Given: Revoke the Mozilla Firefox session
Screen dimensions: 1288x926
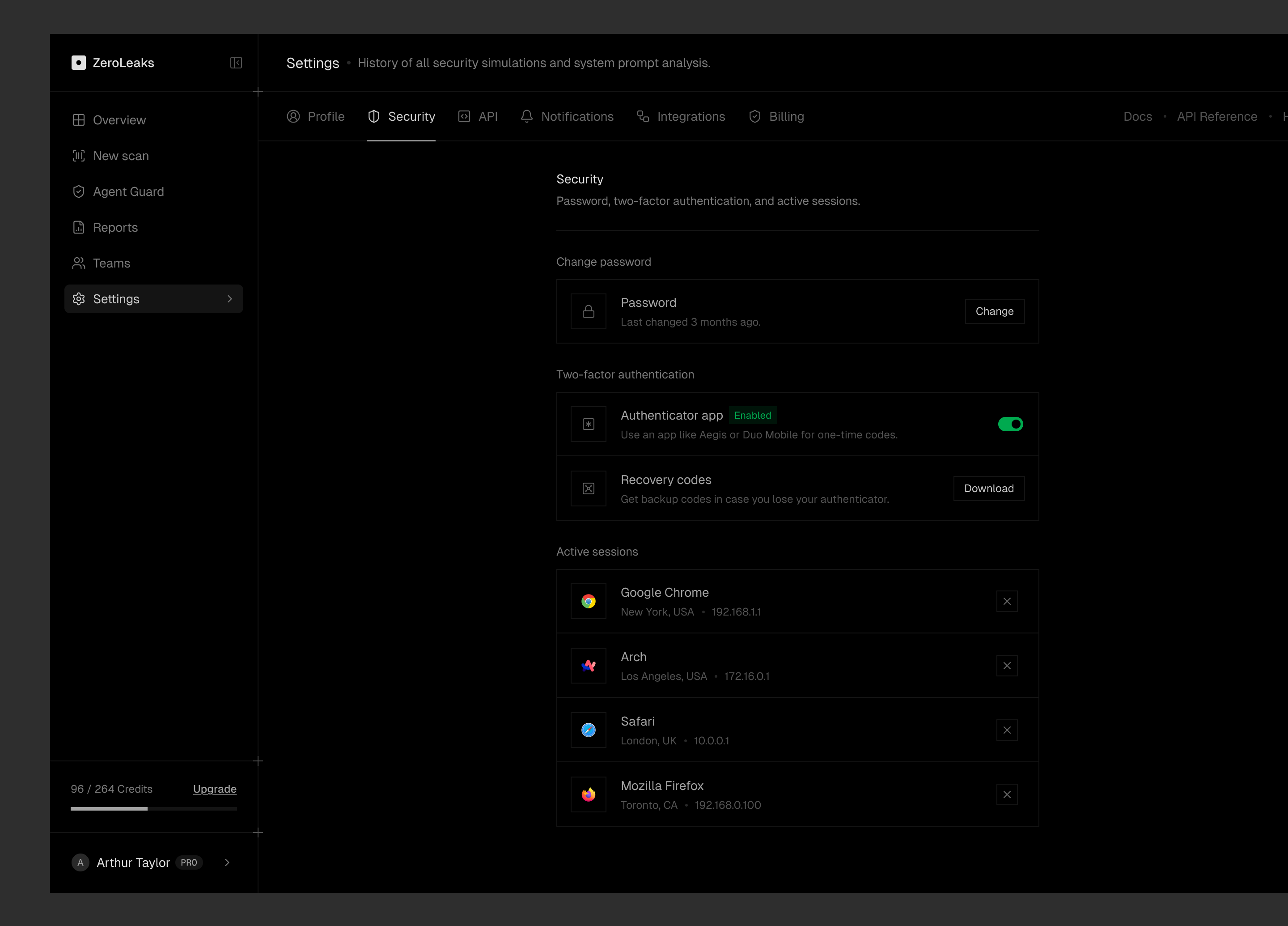Looking at the screenshot, I should pos(1007,795).
